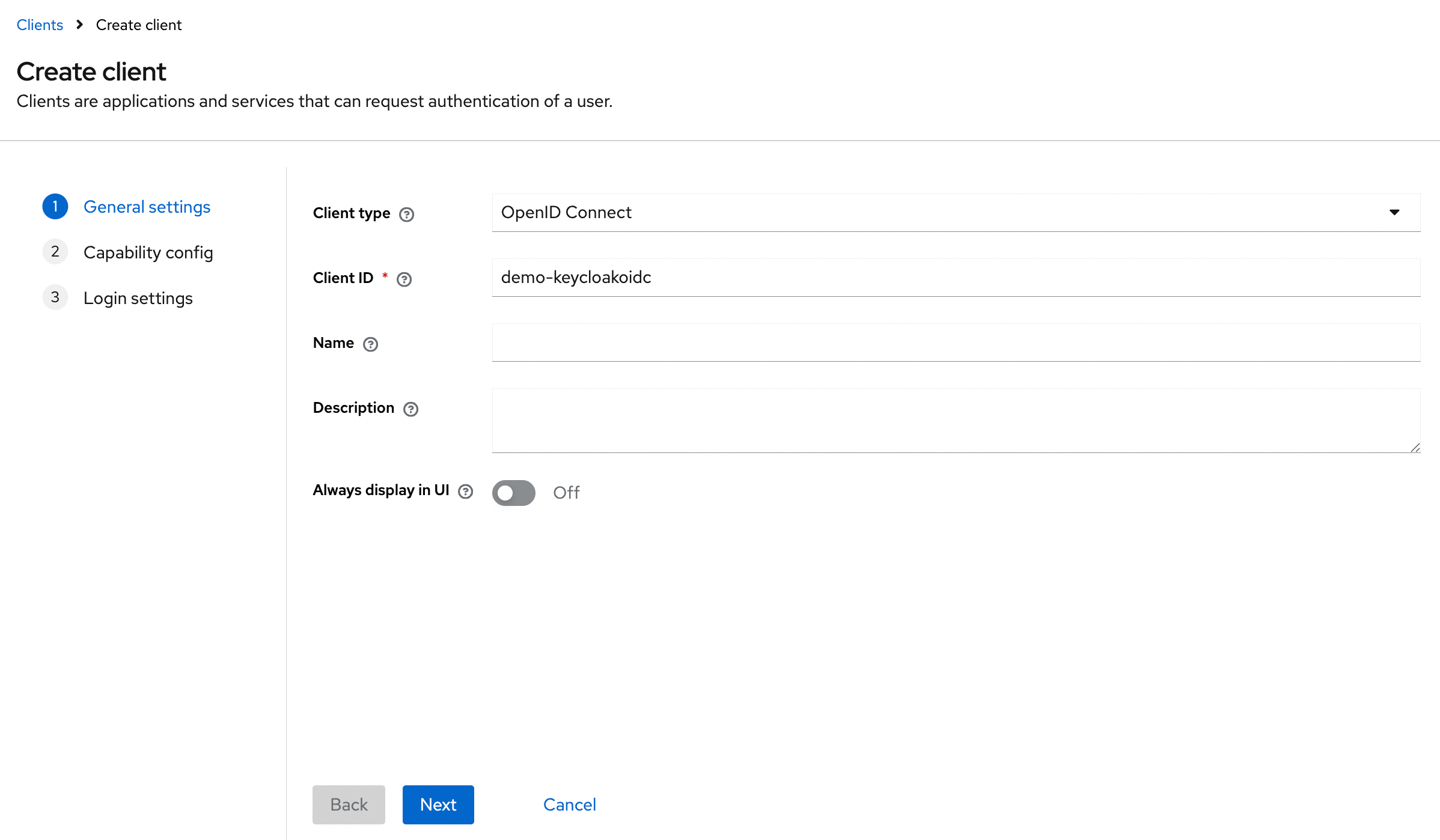Focus the empty Name input field
Screen dimensions: 1440x840
956,342
